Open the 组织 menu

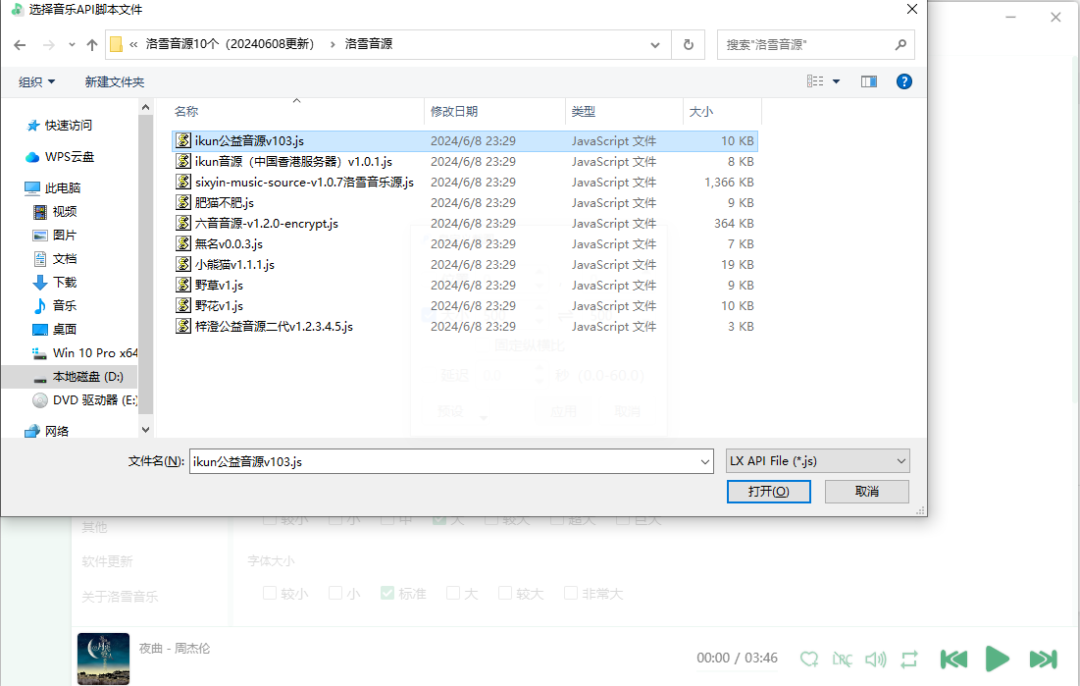tap(37, 82)
